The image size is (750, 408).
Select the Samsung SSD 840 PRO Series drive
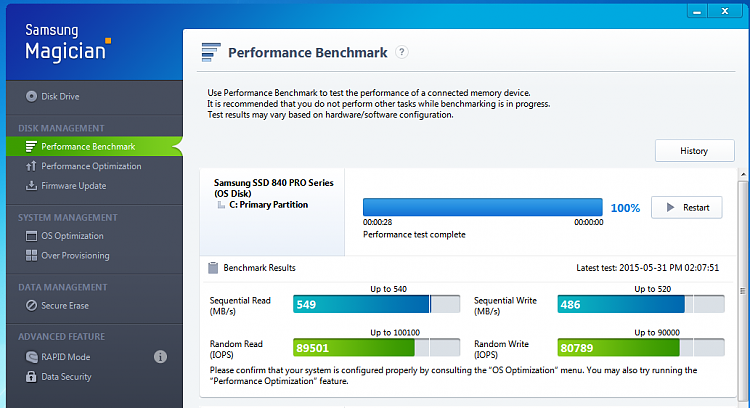pos(274,187)
